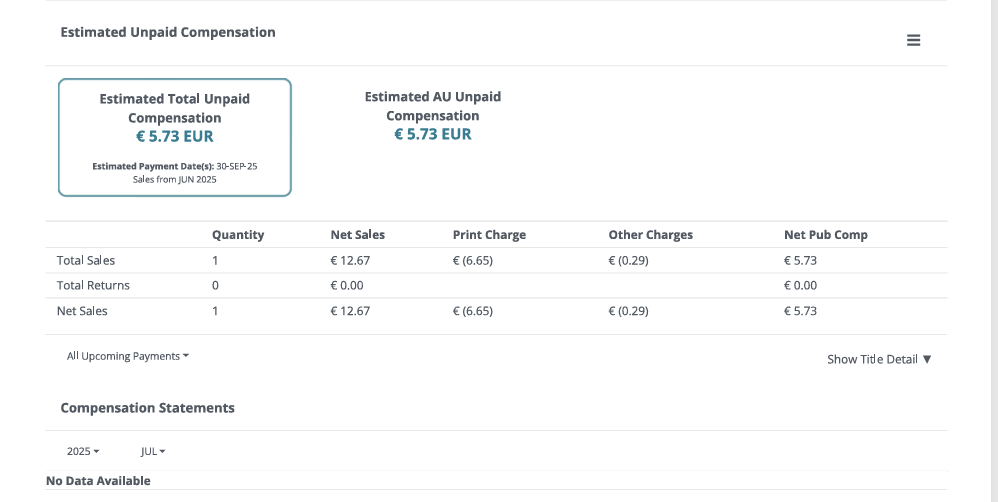Open the hamburger menu icon
Image resolution: width=998 pixels, height=502 pixels.
913,40
